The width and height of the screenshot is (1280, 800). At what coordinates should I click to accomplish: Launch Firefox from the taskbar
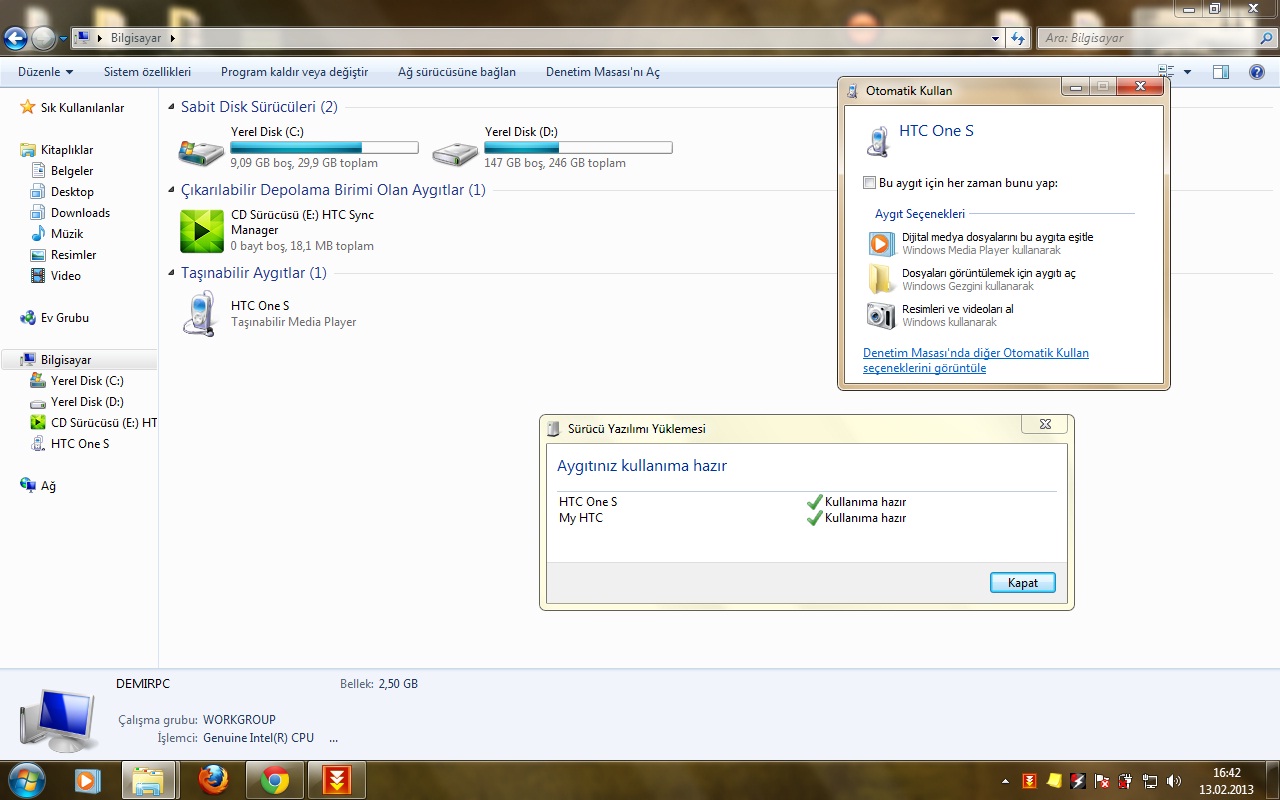212,780
